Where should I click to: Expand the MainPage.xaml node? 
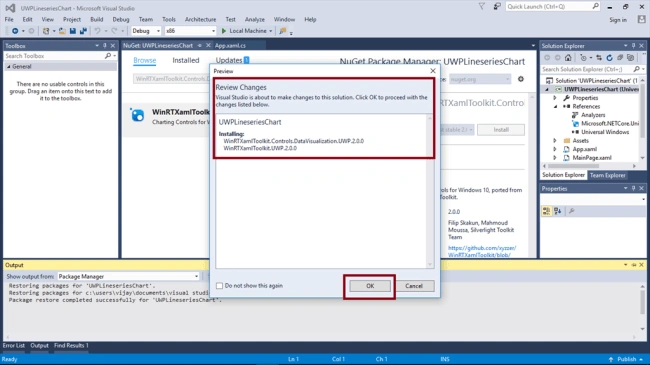coord(555,158)
